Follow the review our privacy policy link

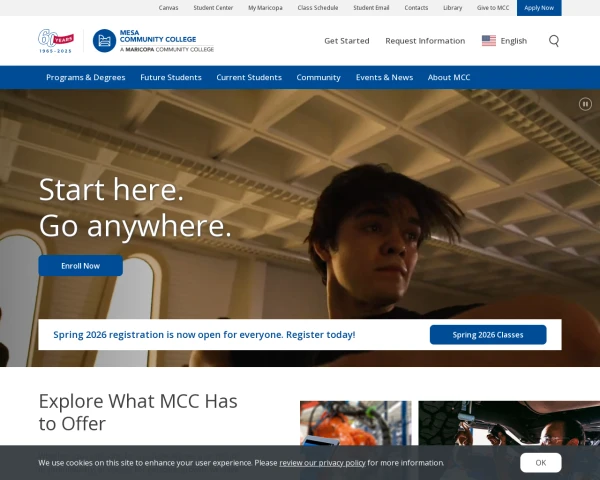coord(322,463)
